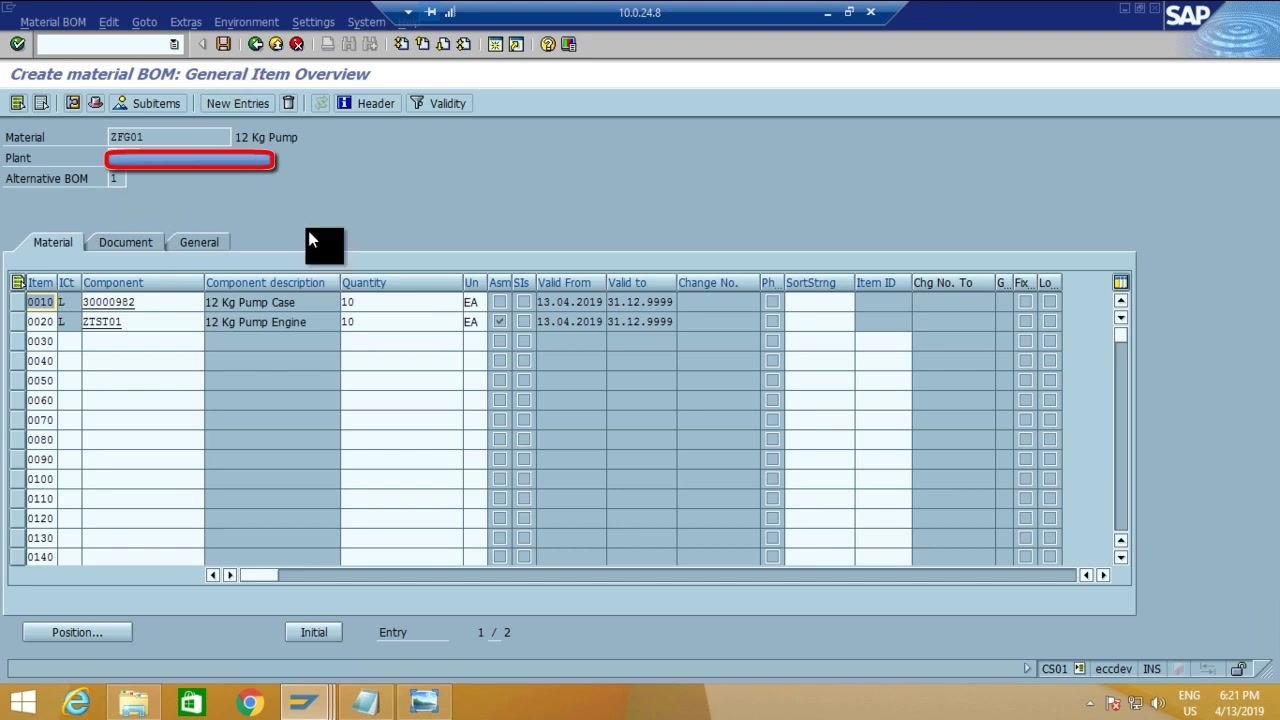Viewport: 1280px width, 720px height.
Task: Click the Save floppy disk icon
Action: (223, 44)
